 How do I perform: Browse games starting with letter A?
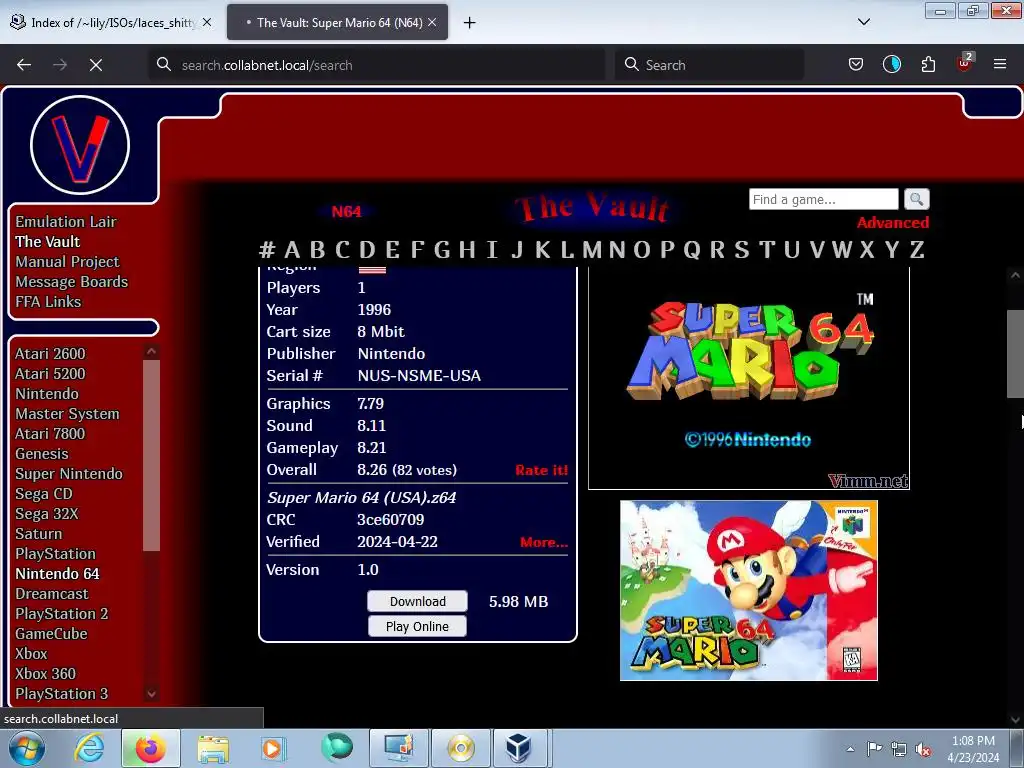[292, 249]
